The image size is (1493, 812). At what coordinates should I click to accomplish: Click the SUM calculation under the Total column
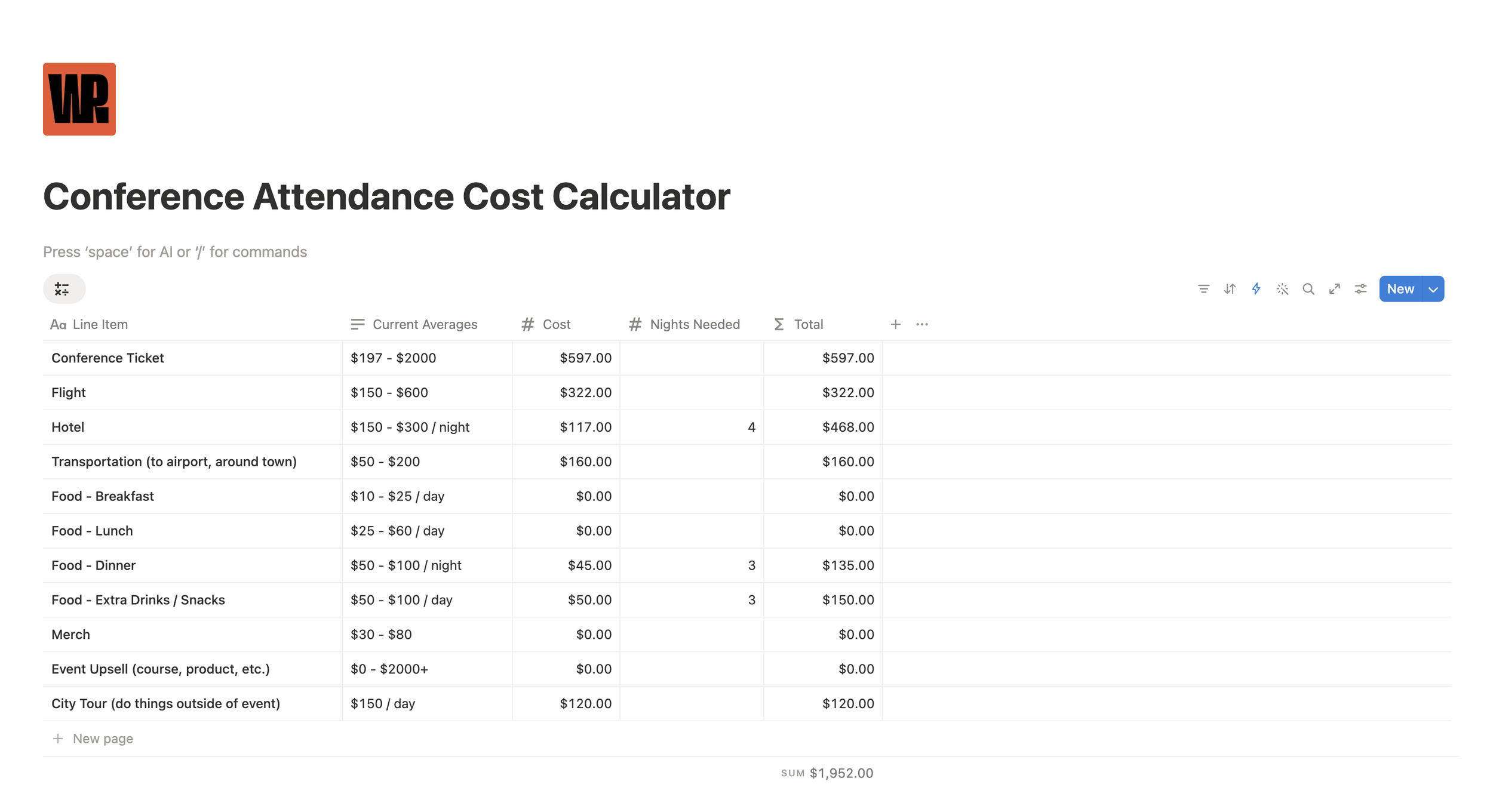(827, 773)
